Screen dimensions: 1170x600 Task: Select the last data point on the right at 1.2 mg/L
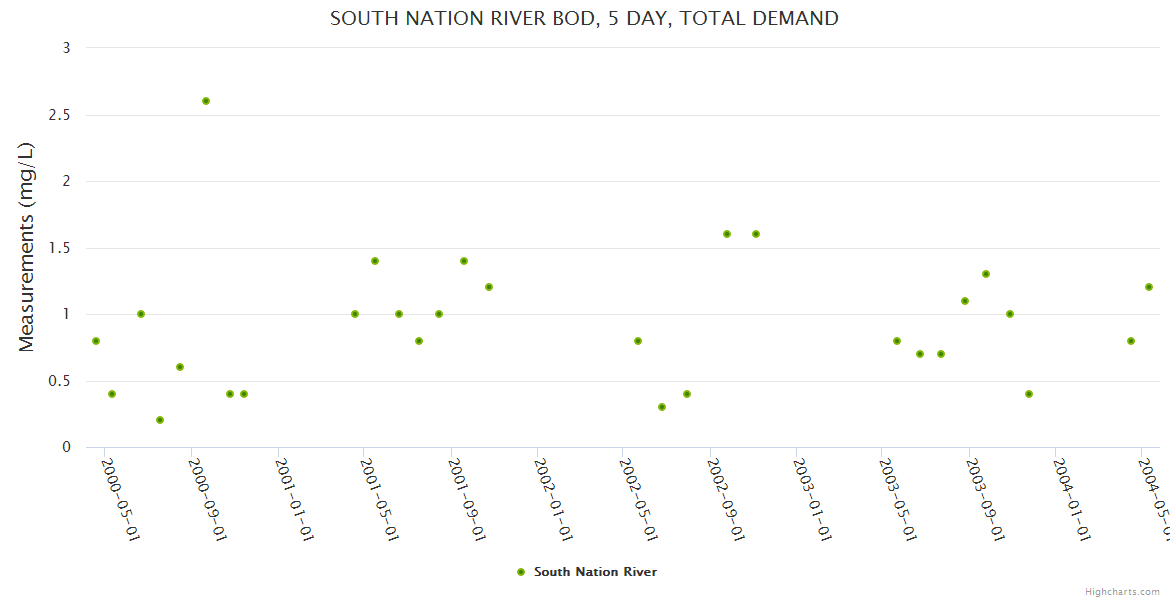point(1149,287)
